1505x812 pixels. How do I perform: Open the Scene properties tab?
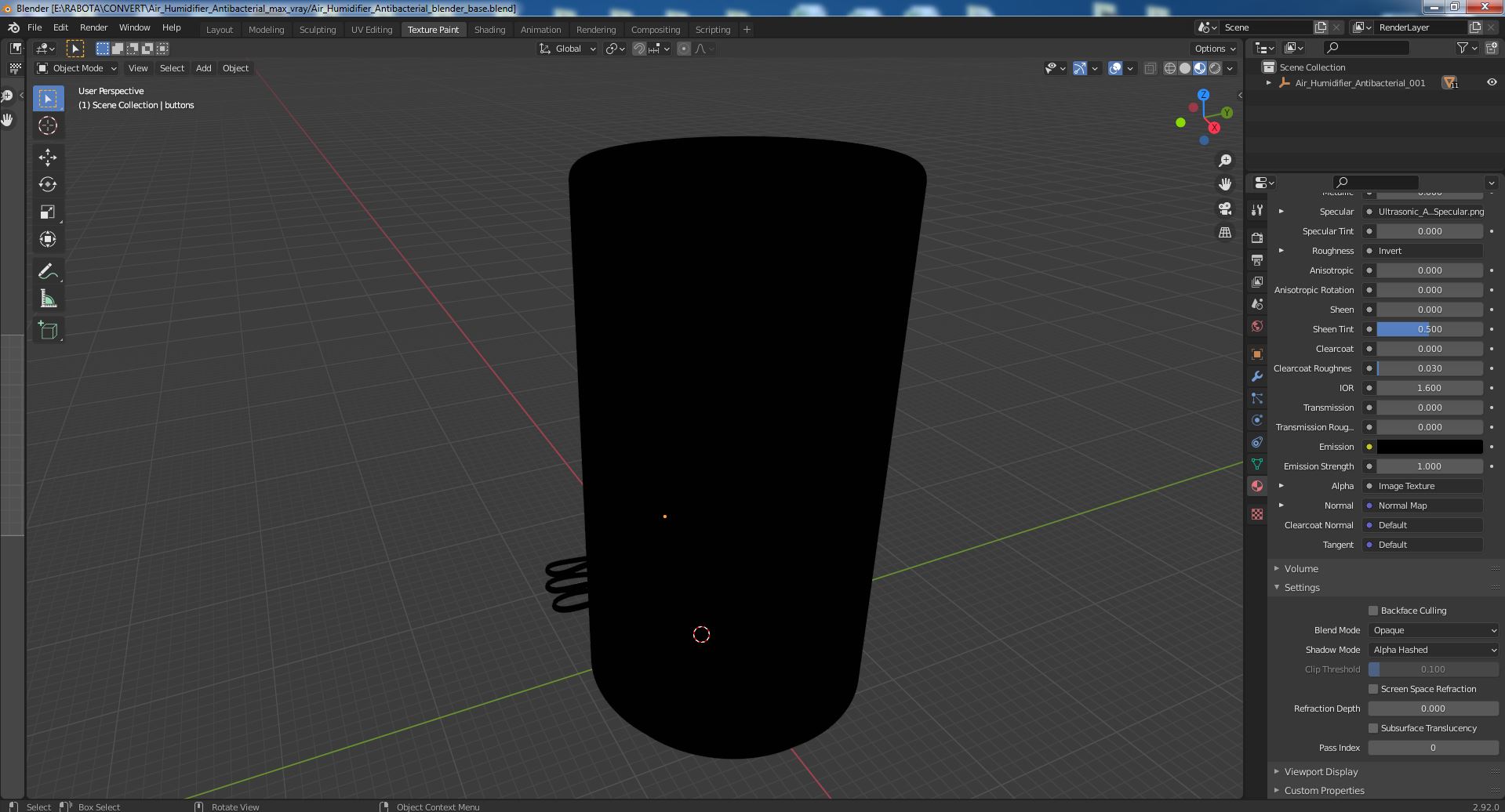(x=1257, y=303)
